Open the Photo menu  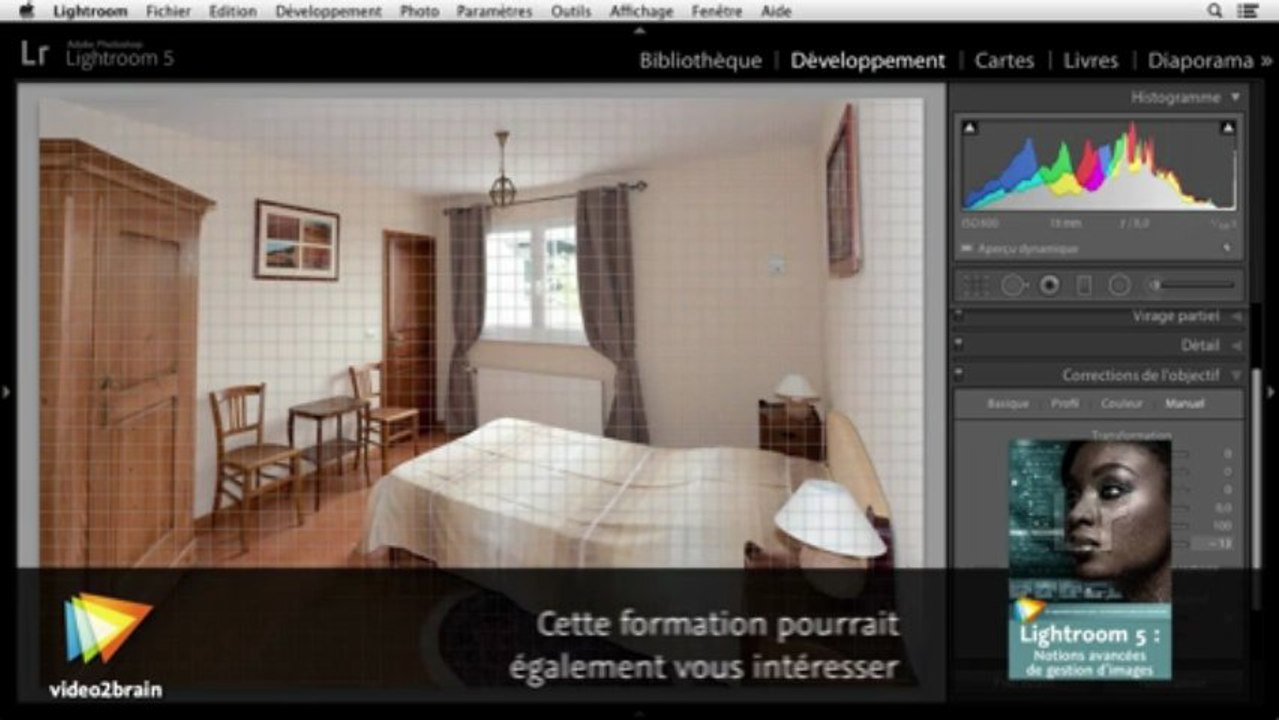click(419, 11)
